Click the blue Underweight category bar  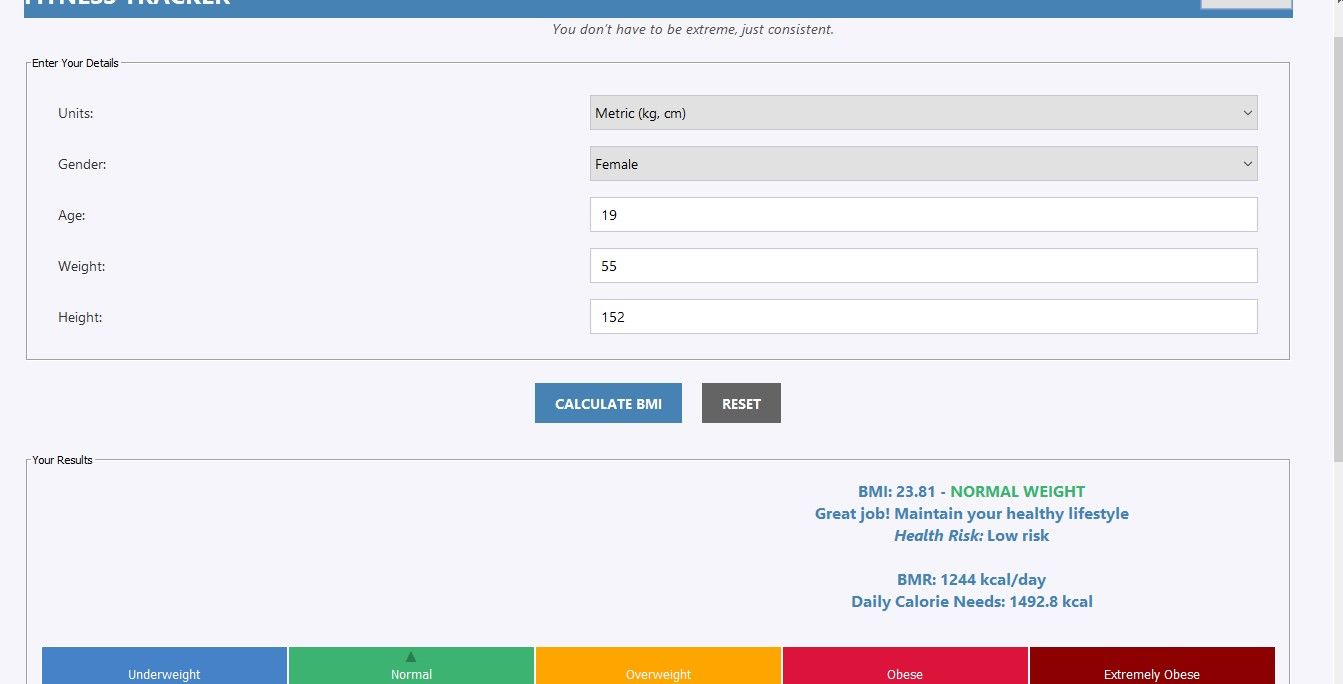click(164, 666)
